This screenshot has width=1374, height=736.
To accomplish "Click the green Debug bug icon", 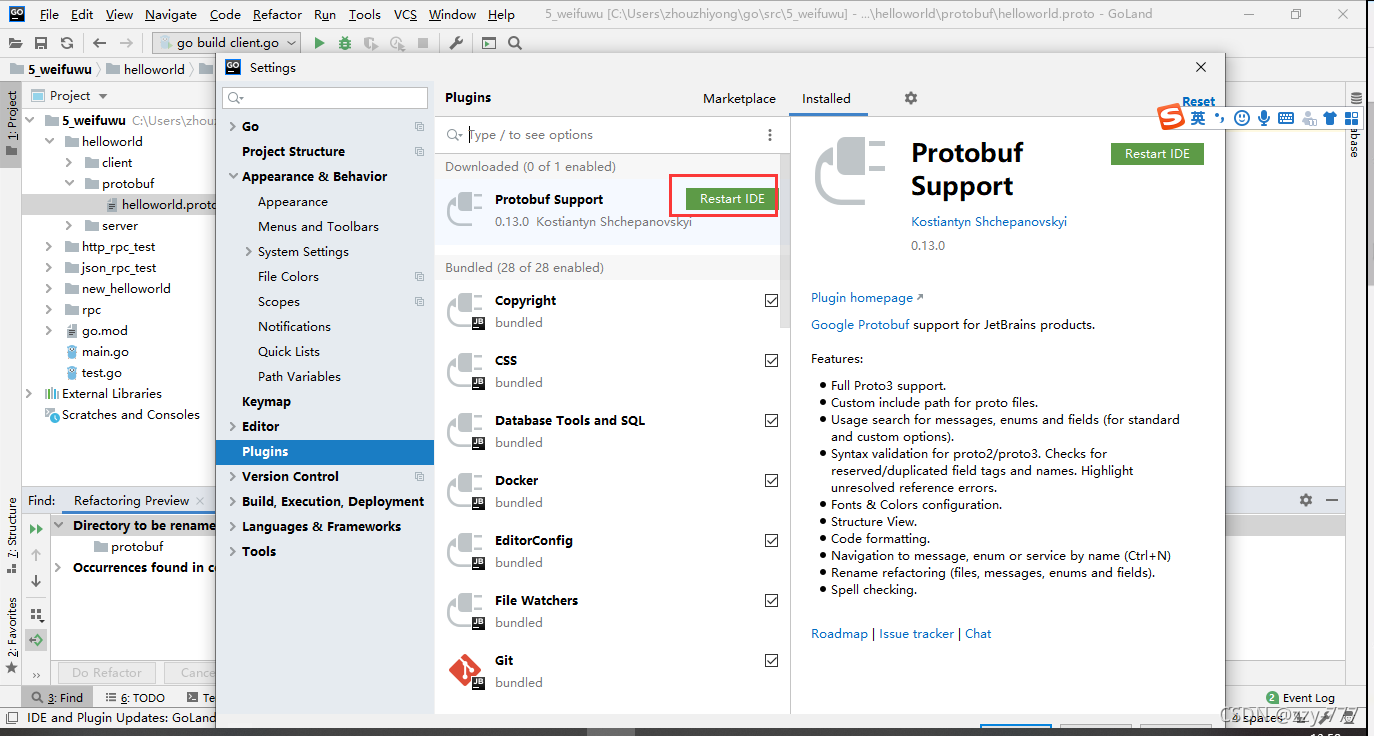I will 345,43.
